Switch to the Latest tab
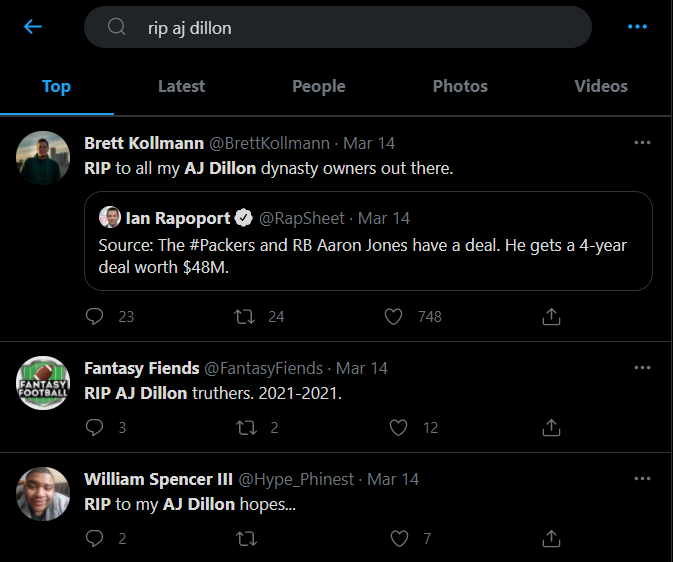The image size is (673, 562). 181,87
